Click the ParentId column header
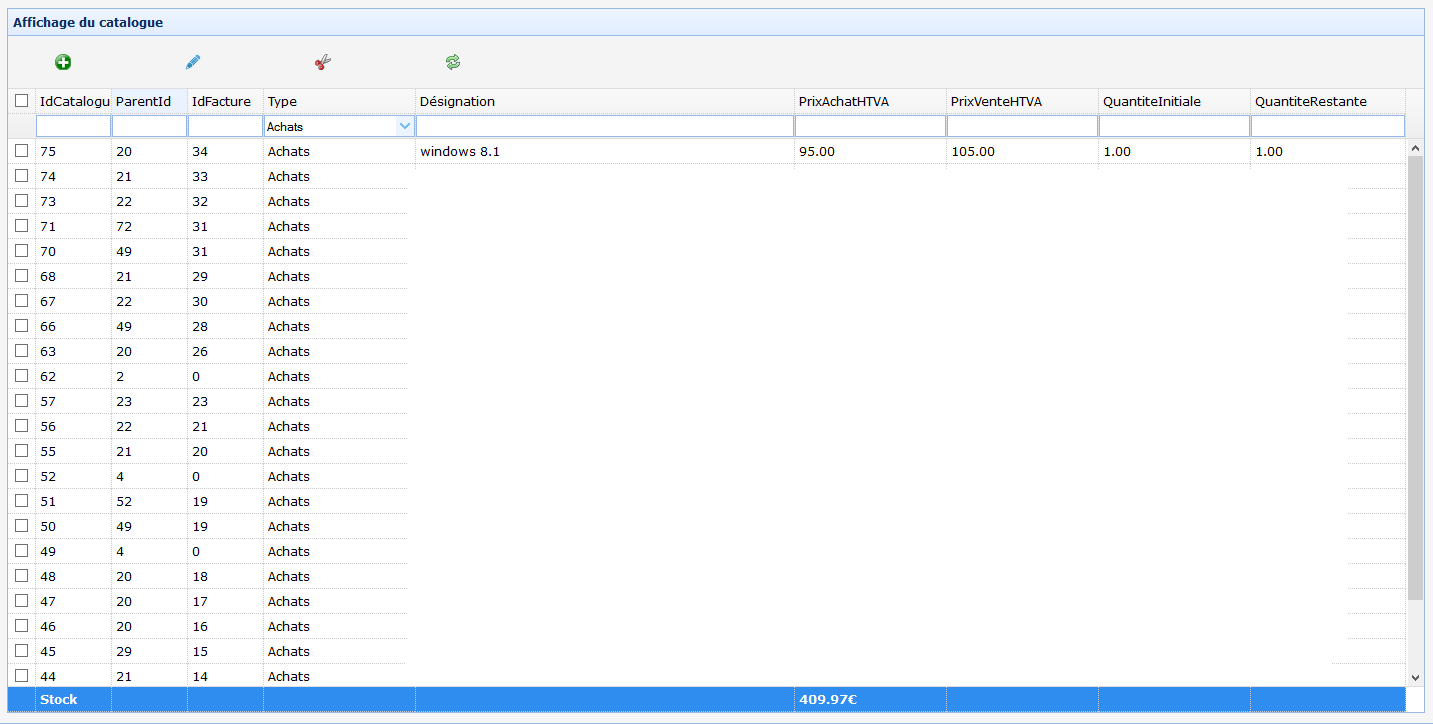 (149, 101)
